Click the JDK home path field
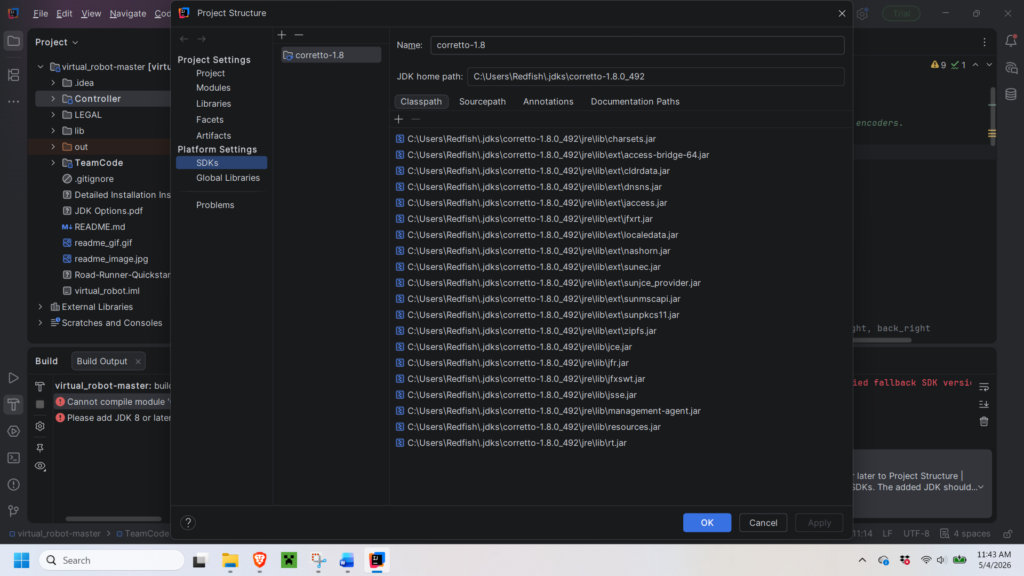The height and width of the screenshot is (576, 1024). tap(656, 76)
